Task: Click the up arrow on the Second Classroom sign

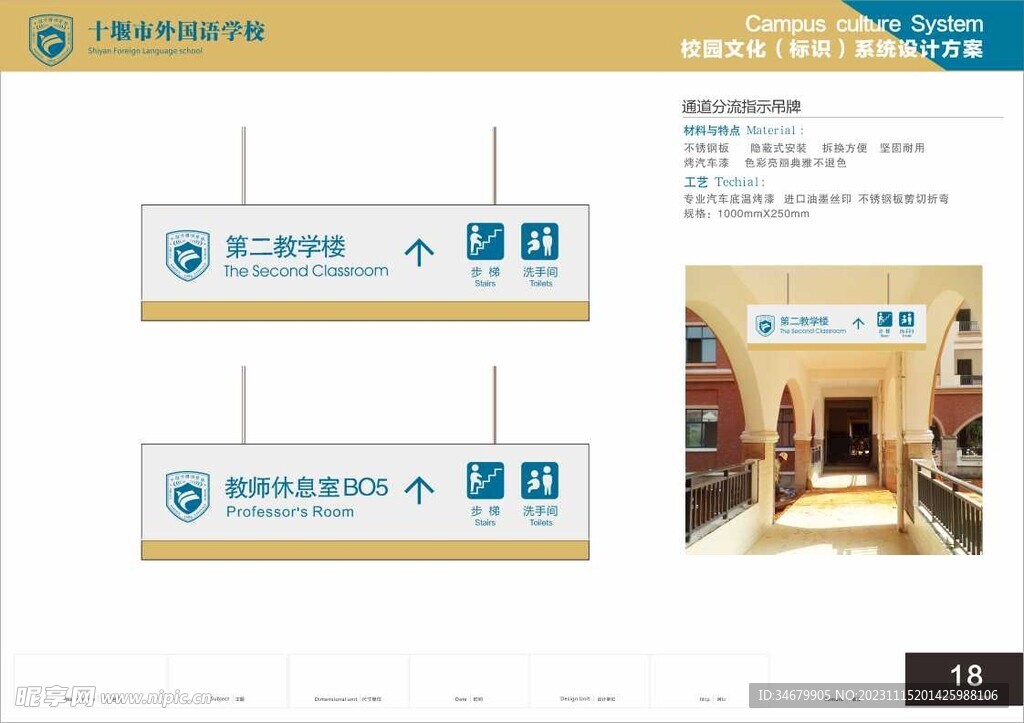Action: (x=421, y=250)
